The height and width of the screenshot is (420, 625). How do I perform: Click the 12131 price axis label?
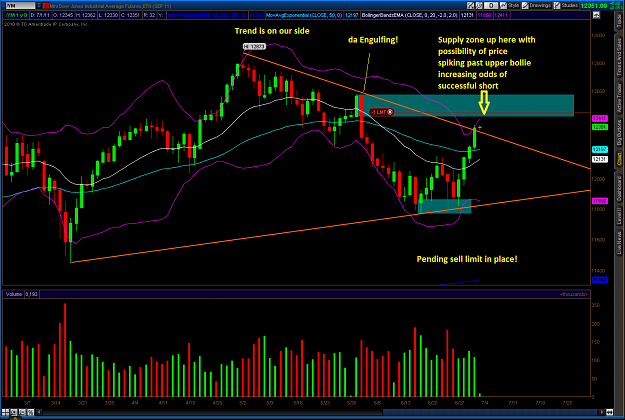[599, 159]
